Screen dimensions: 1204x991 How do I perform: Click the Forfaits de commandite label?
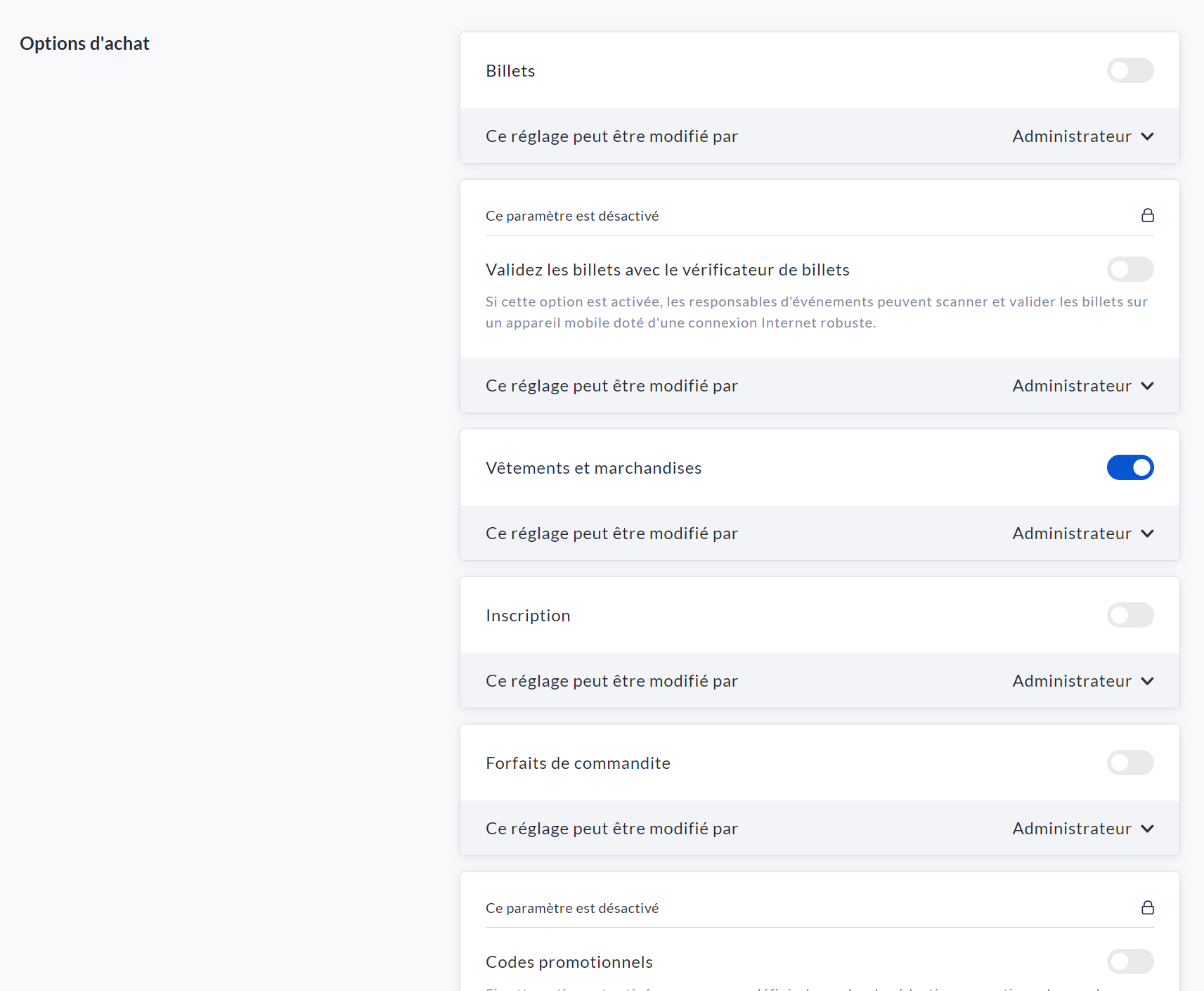[x=578, y=763]
